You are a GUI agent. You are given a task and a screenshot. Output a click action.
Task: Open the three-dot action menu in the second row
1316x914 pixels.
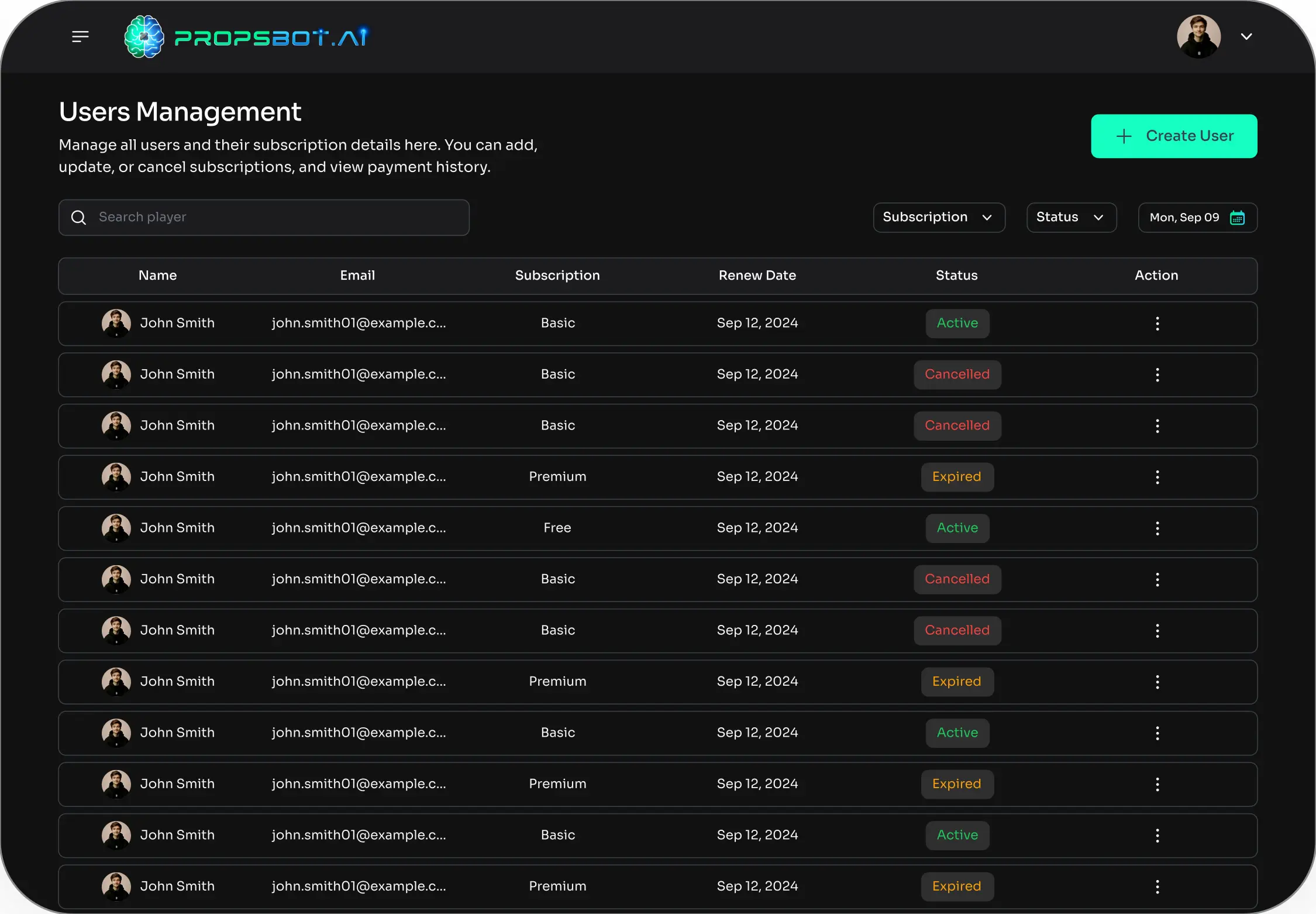click(x=1157, y=374)
